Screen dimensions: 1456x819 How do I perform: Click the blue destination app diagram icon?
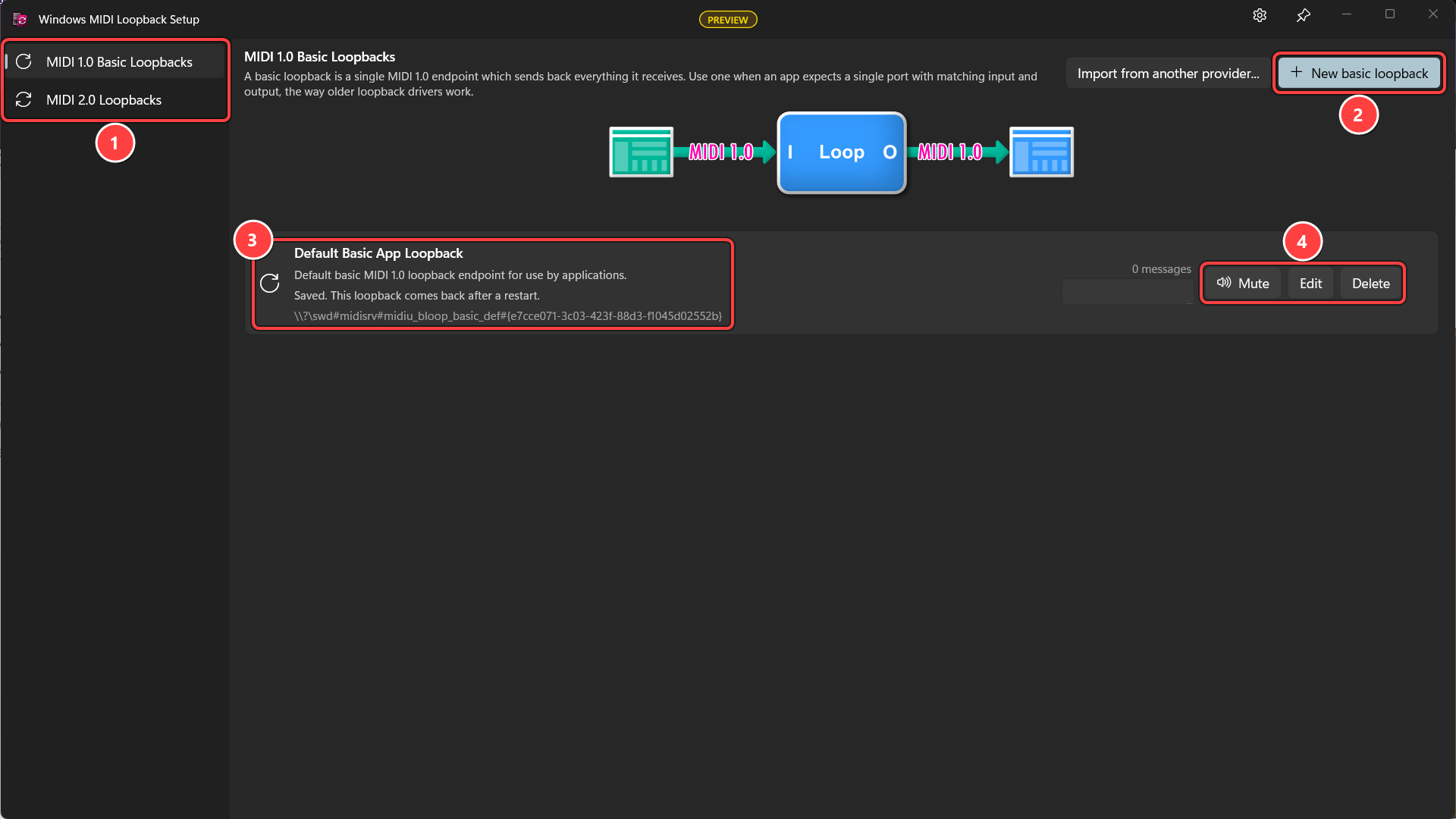tap(1041, 152)
